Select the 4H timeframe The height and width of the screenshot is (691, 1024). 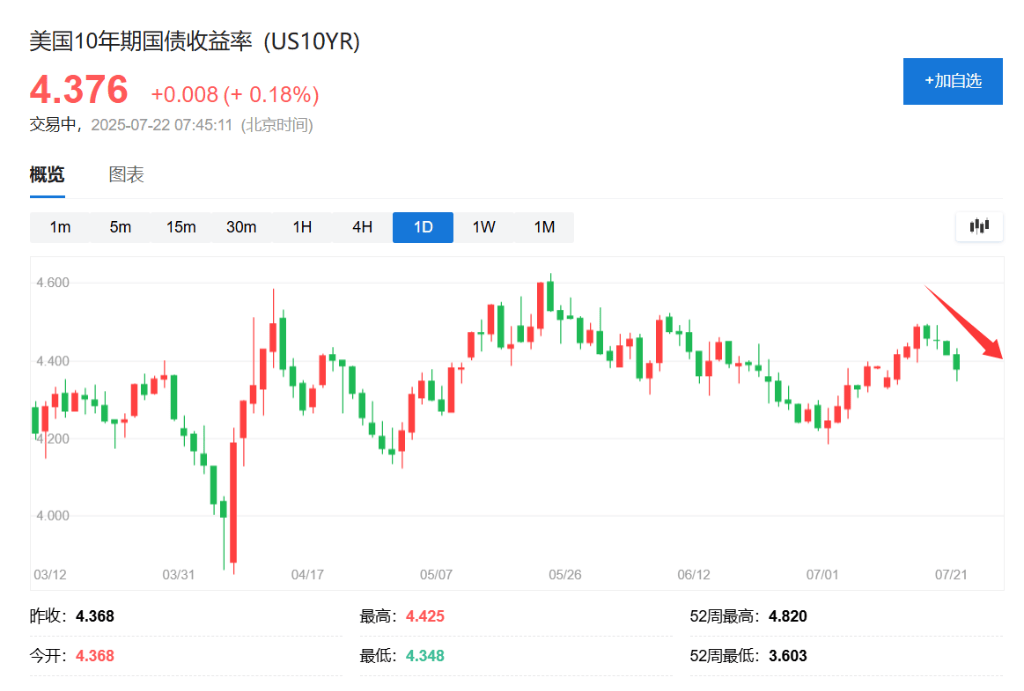pos(362,227)
